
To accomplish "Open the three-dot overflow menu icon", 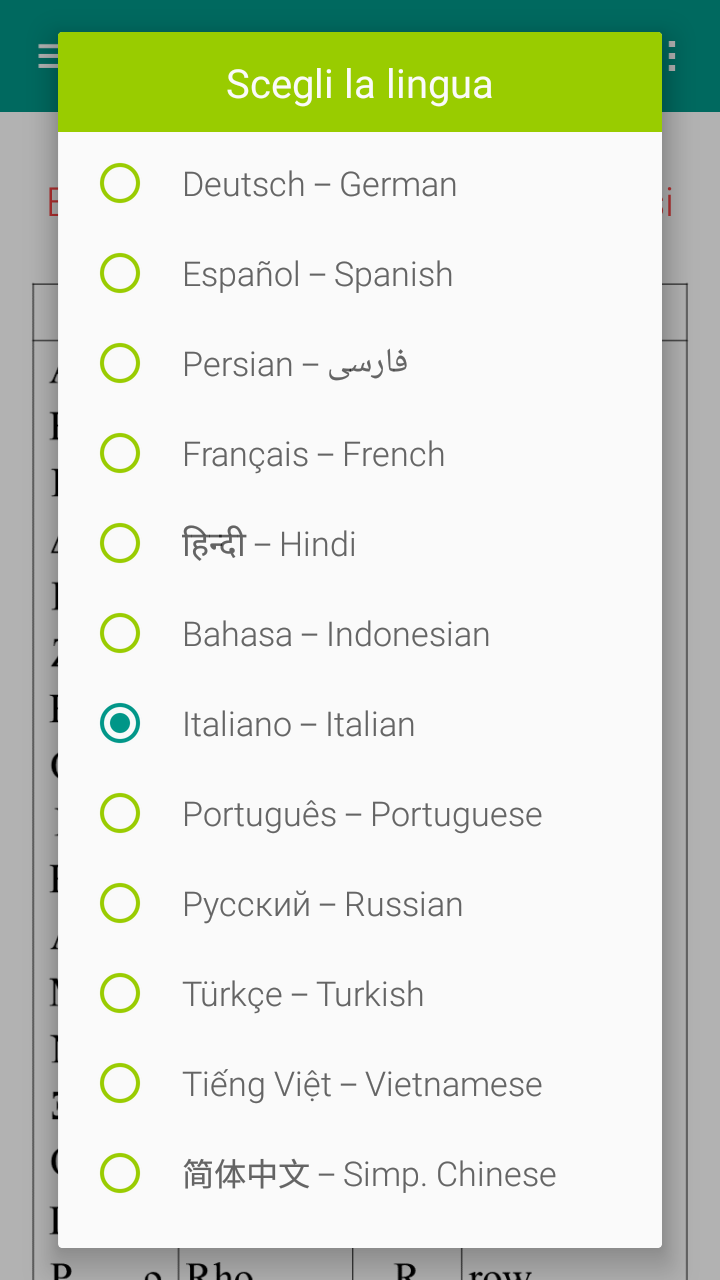I will point(672,56).
